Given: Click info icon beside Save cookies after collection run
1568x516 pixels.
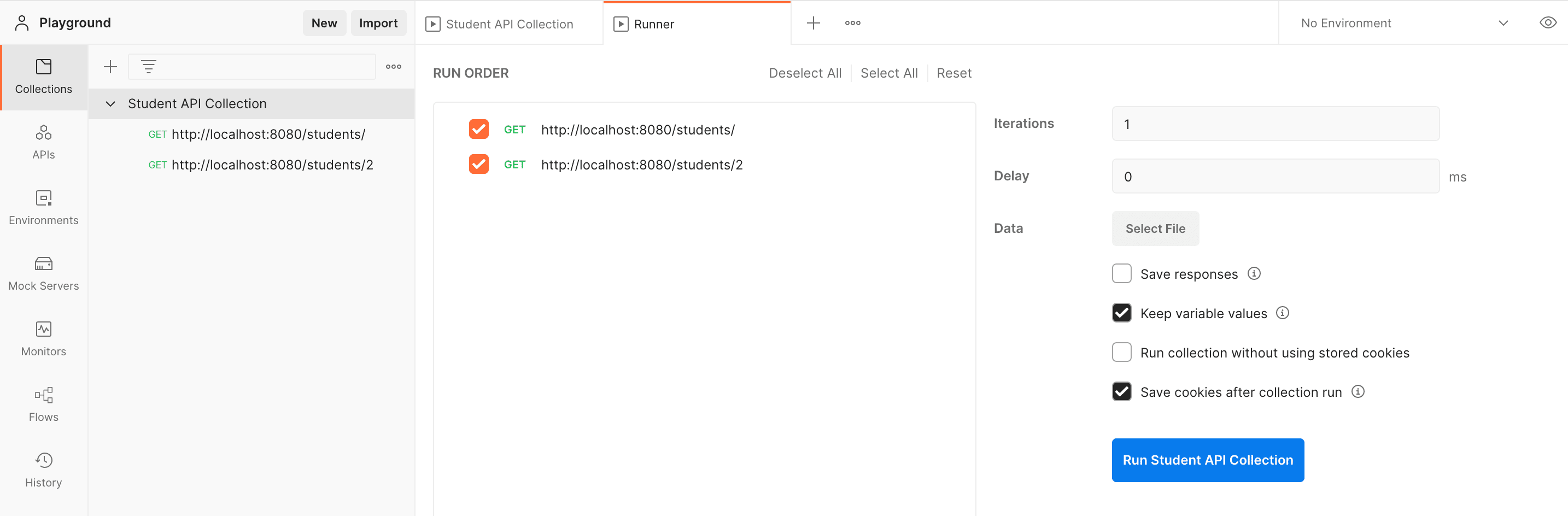Looking at the screenshot, I should click(1358, 391).
